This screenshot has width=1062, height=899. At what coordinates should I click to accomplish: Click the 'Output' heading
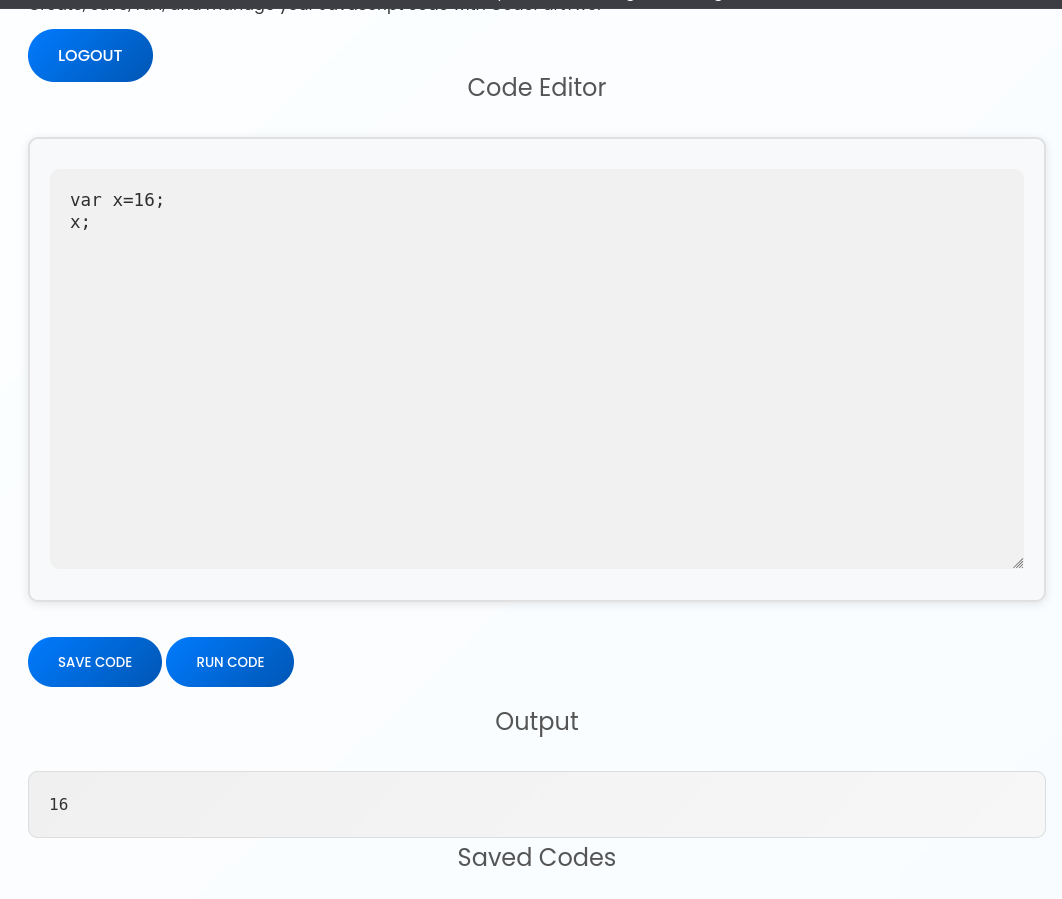(x=536, y=722)
